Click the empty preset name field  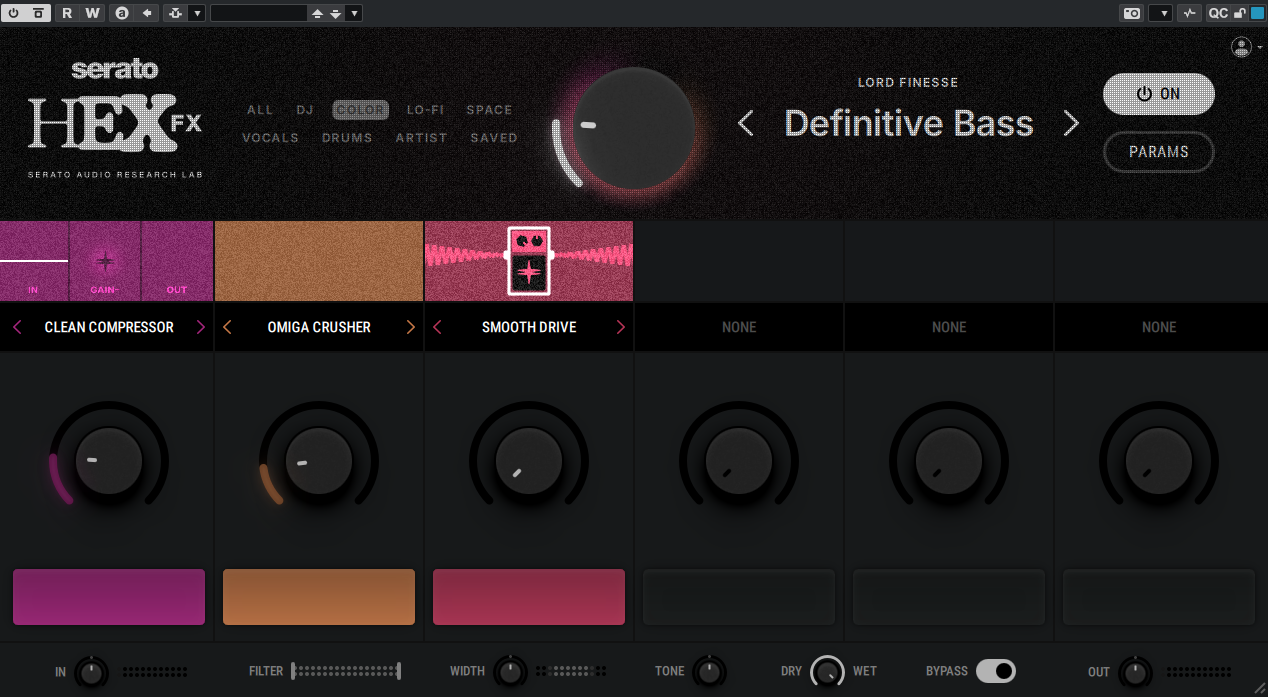coord(258,13)
